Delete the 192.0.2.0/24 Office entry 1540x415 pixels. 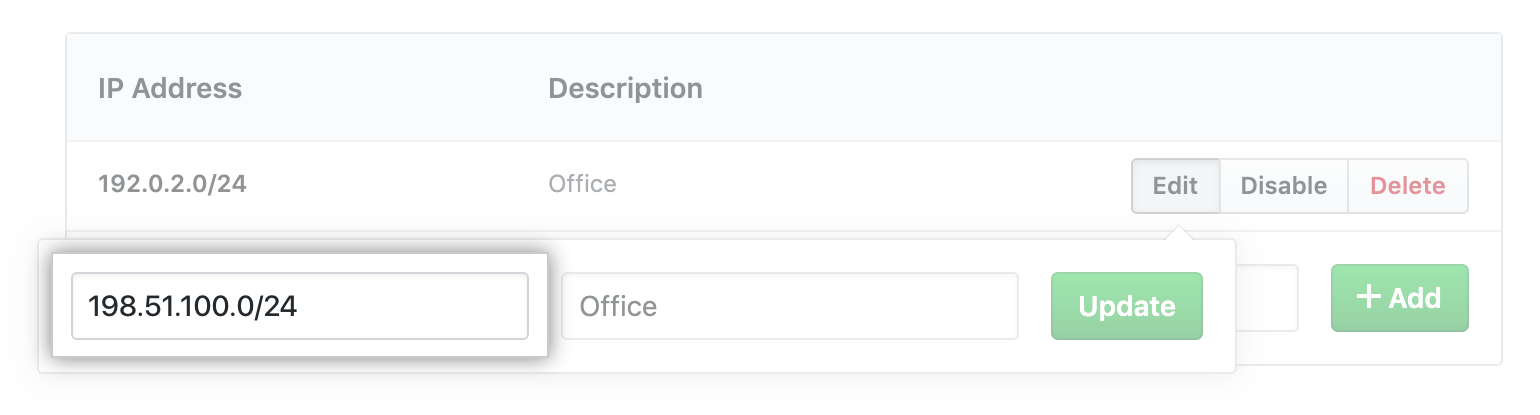1407,186
